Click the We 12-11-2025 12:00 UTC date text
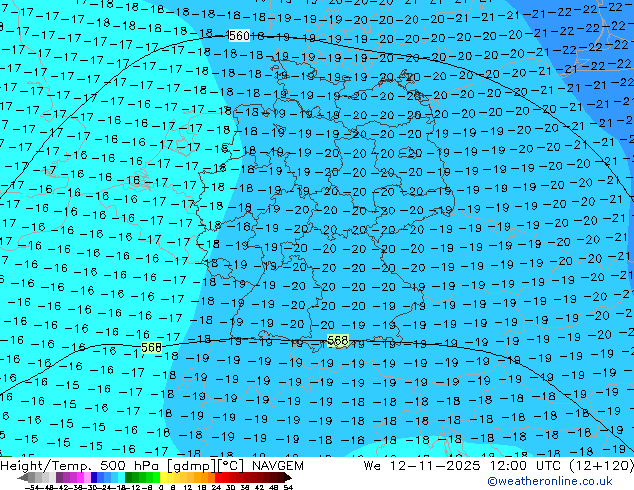 pos(464,466)
